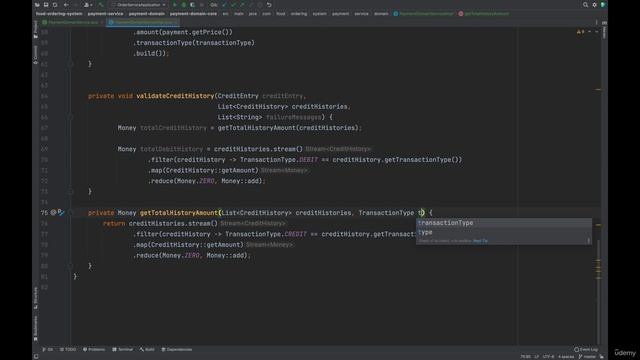
Task: Click payment-service breadcrumb
Action: tap(105, 13)
